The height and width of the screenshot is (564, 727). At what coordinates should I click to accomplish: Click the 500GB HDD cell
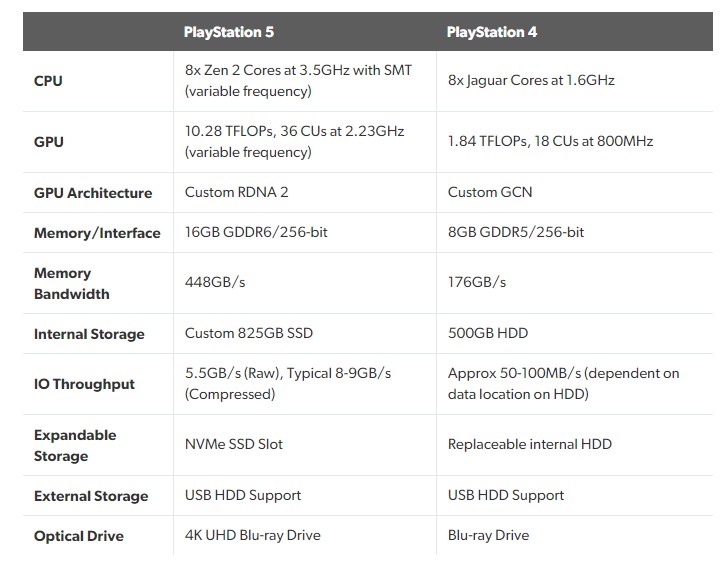click(x=488, y=333)
